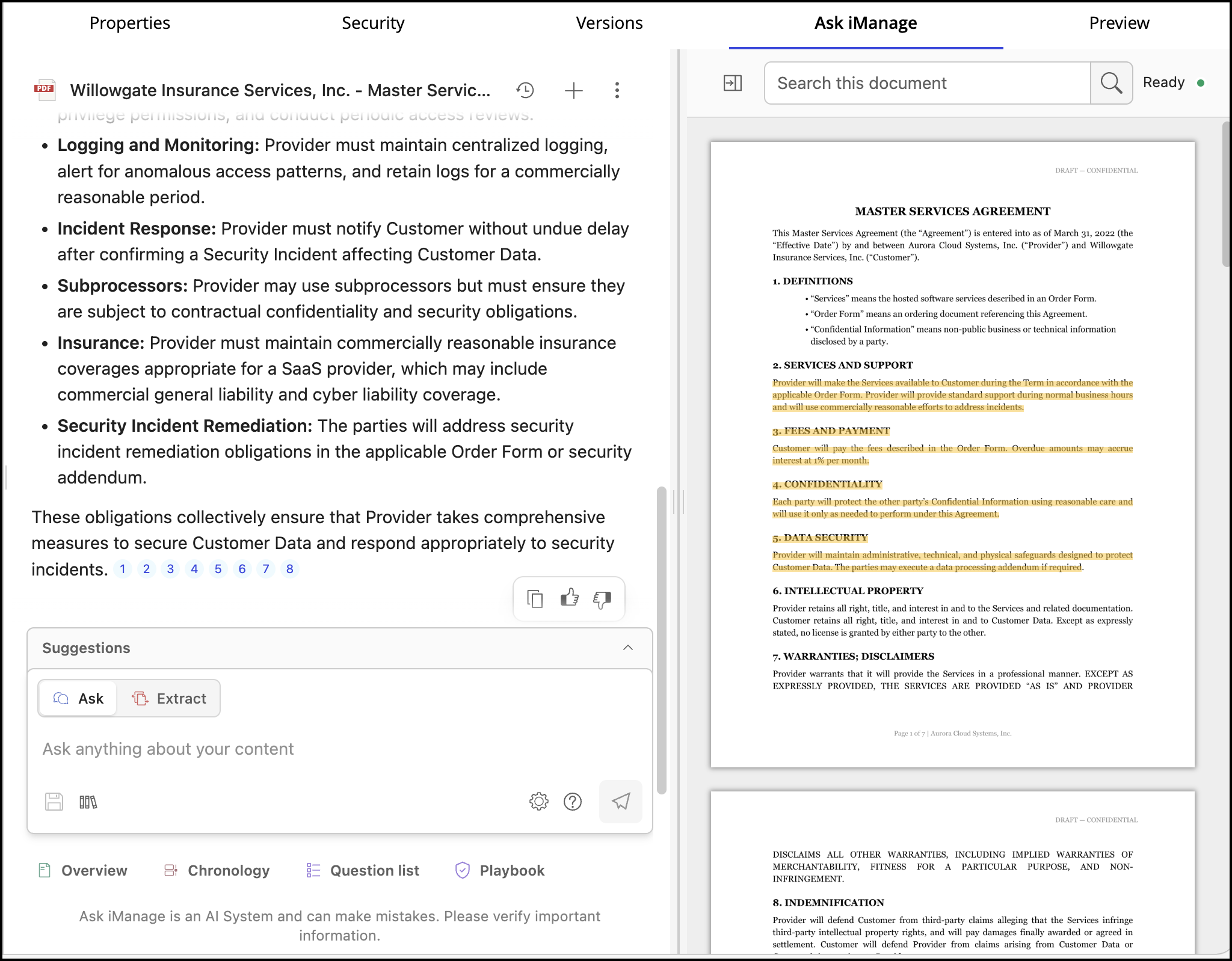Viewport: 1232px width, 961px height.
Task: Give the answer a thumbs up
Action: [569, 598]
